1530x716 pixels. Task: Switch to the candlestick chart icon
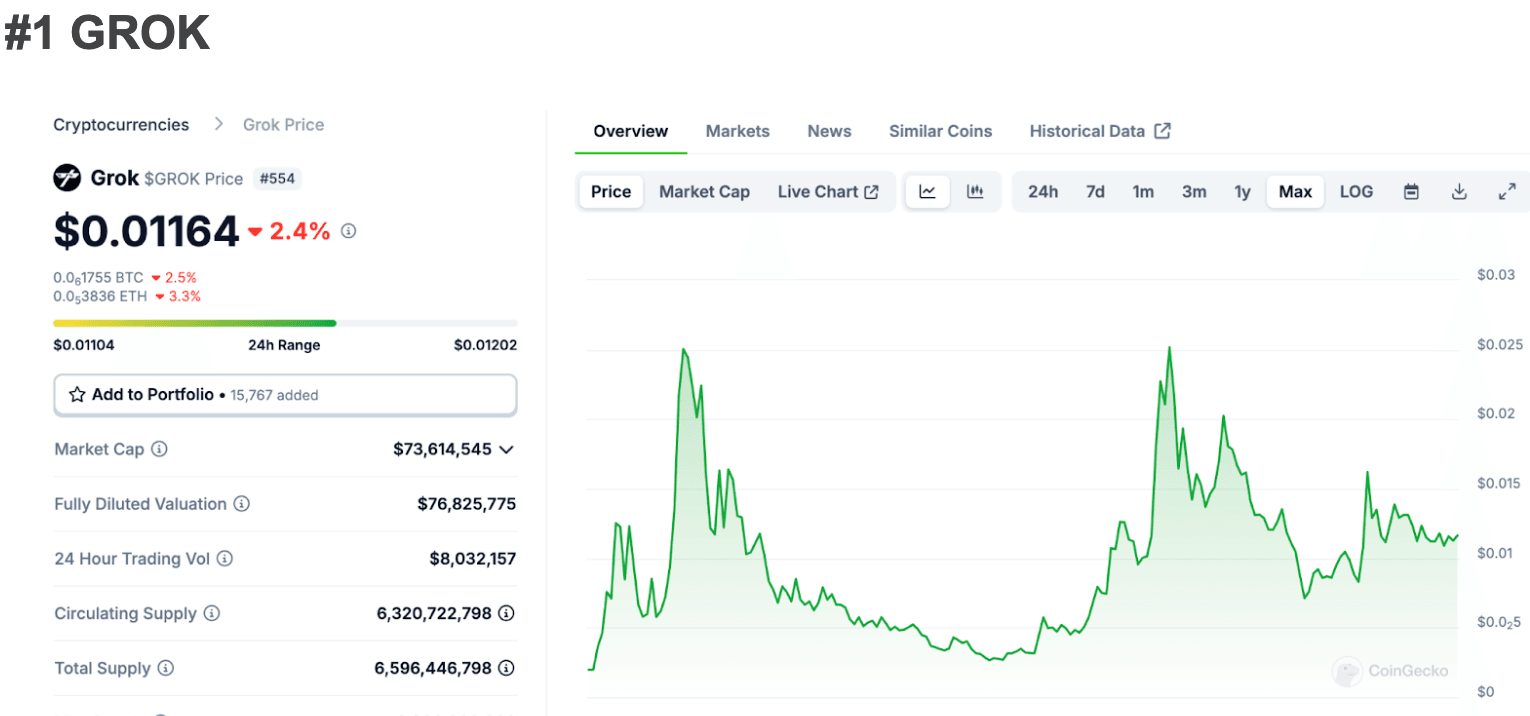(x=975, y=192)
